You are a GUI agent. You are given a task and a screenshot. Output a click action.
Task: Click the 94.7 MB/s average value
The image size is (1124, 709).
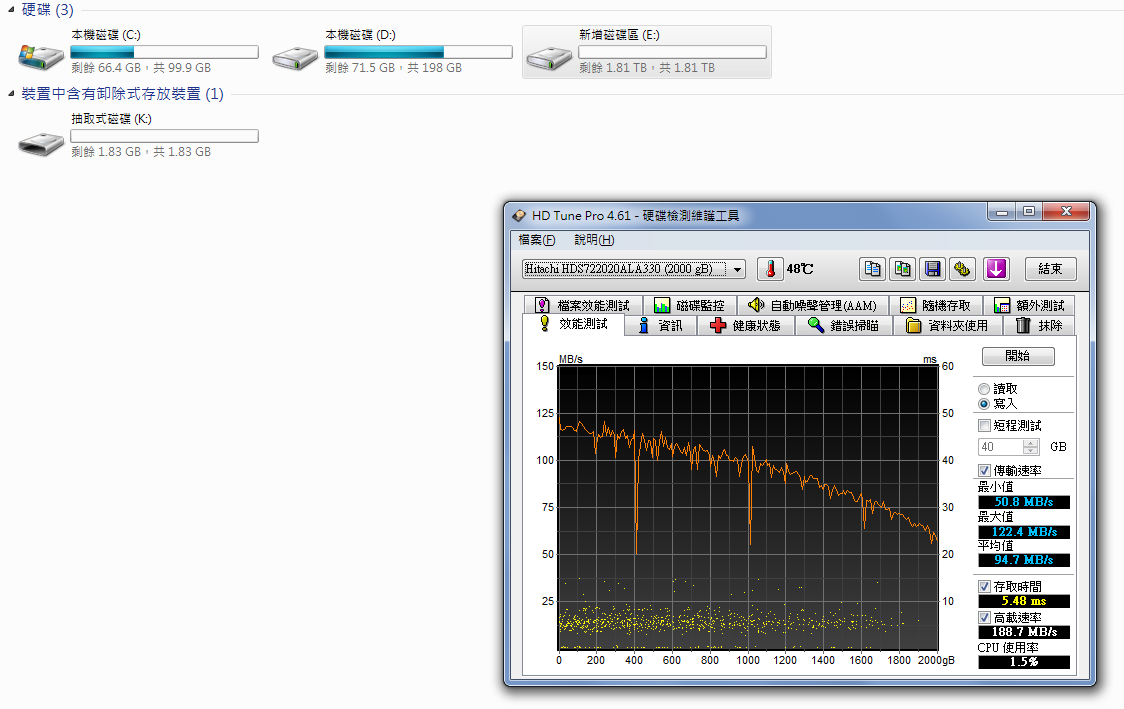click(x=1024, y=560)
